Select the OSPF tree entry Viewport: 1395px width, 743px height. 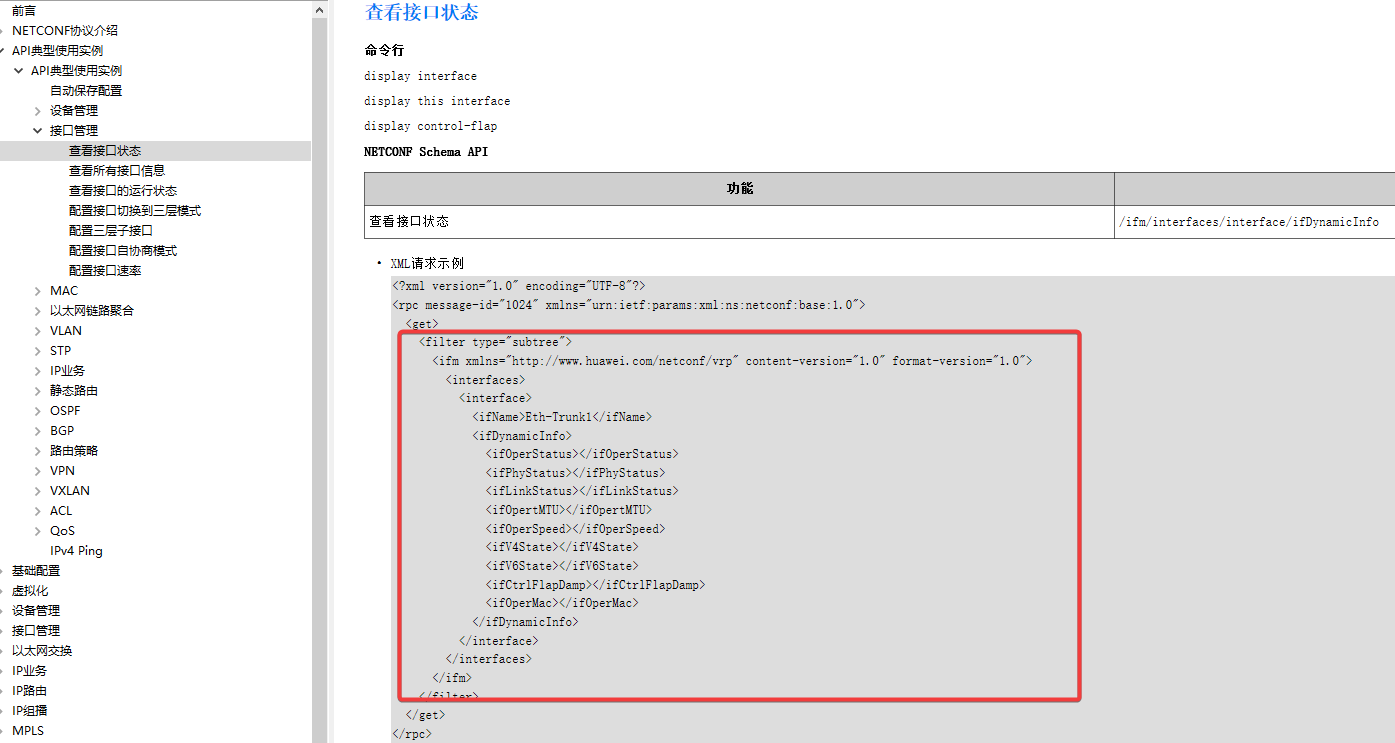tap(65, 411)
